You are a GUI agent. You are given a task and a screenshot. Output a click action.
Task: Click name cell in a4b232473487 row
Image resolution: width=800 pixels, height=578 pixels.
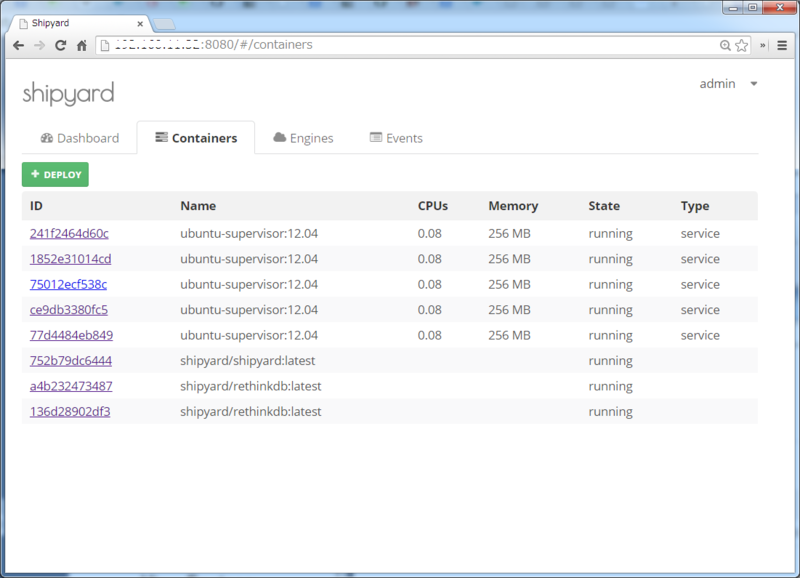(x=251, y=387)
